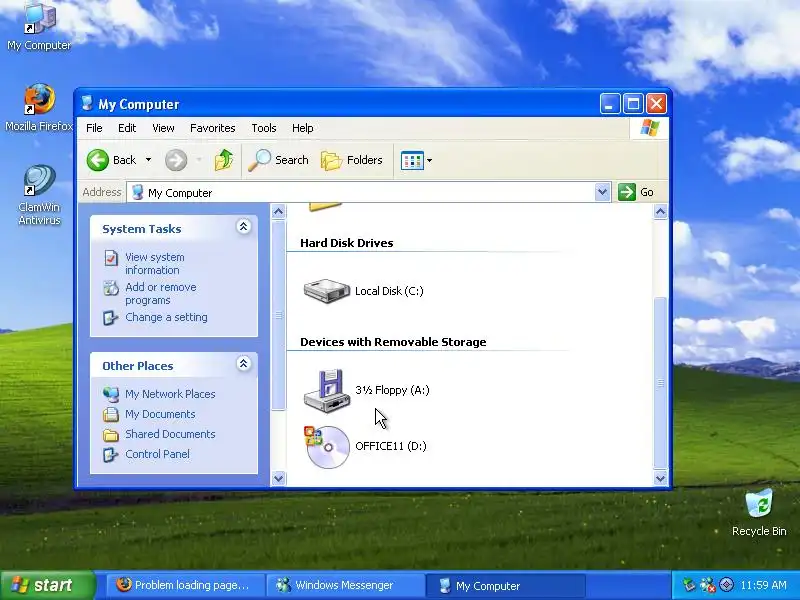Open the Edit menu
Screen dimensions: 800x600
point(127,128)
